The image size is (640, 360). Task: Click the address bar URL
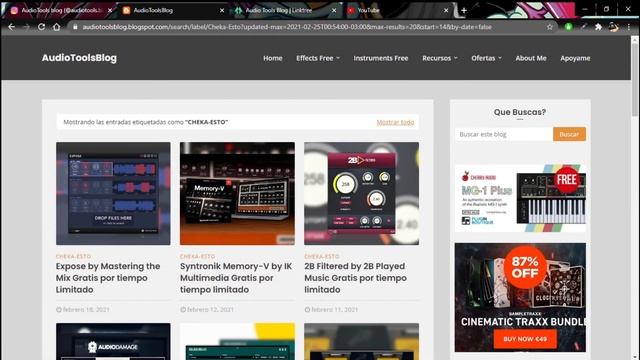click(x=287, y=27)
